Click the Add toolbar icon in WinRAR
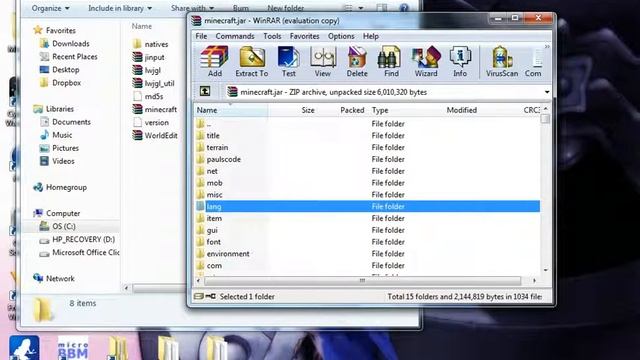 (214, 61)
